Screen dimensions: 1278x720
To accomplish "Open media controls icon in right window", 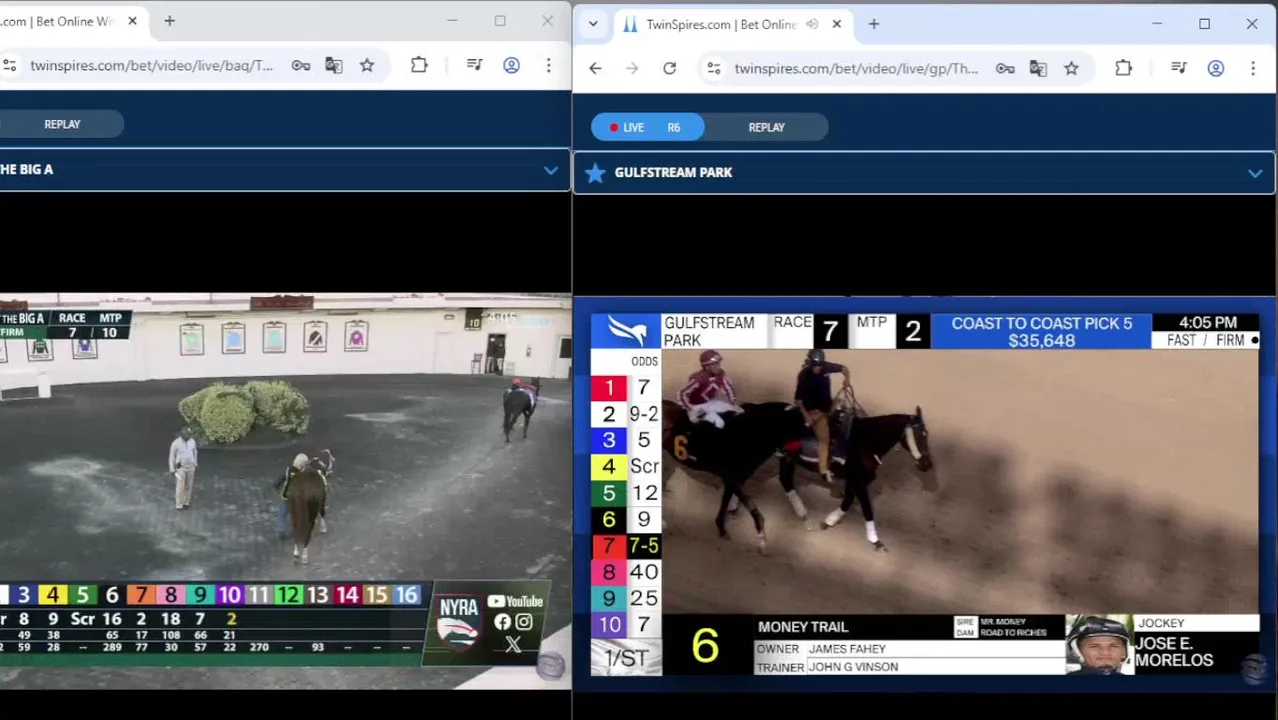I will 1179,68.
